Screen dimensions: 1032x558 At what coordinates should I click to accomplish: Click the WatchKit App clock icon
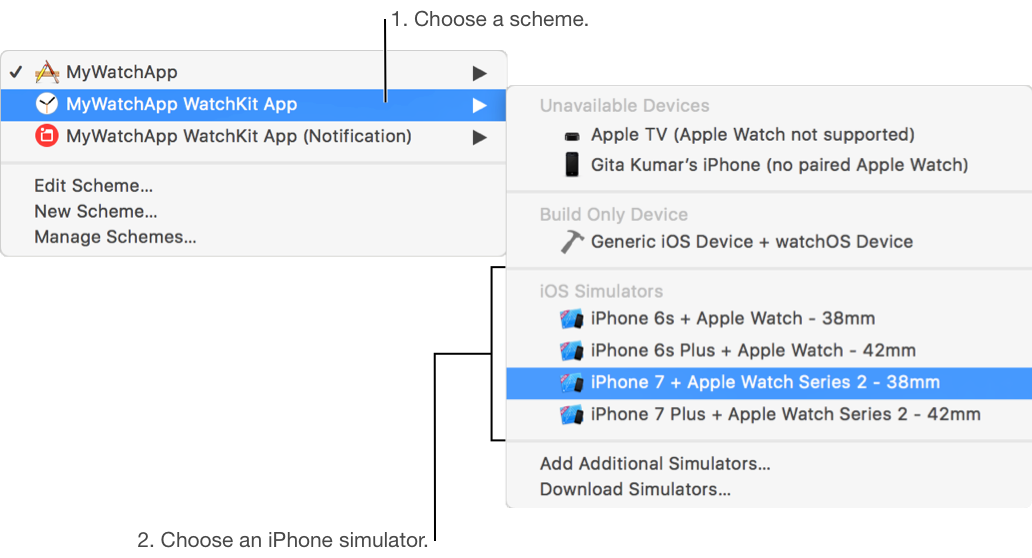(x=47, y=104)
